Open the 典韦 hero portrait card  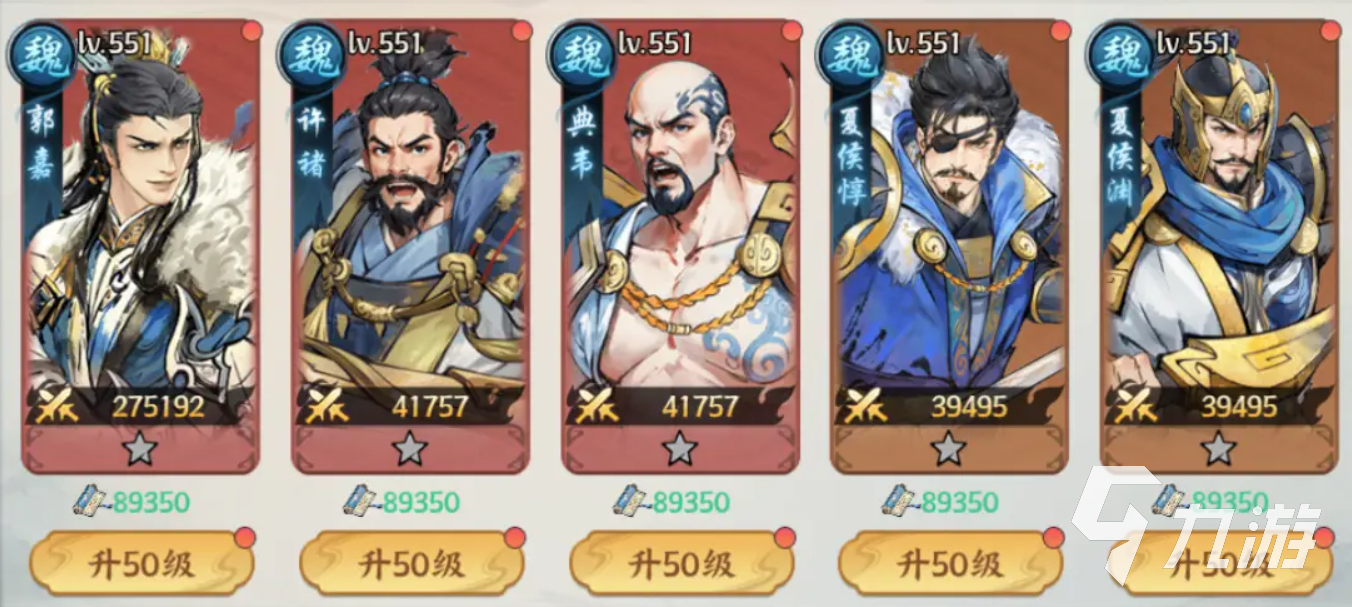point(680,246)
